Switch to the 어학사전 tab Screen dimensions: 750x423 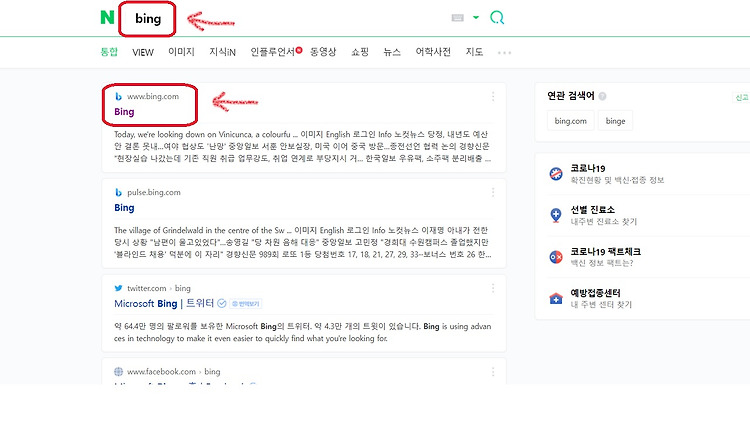point(433,52)
